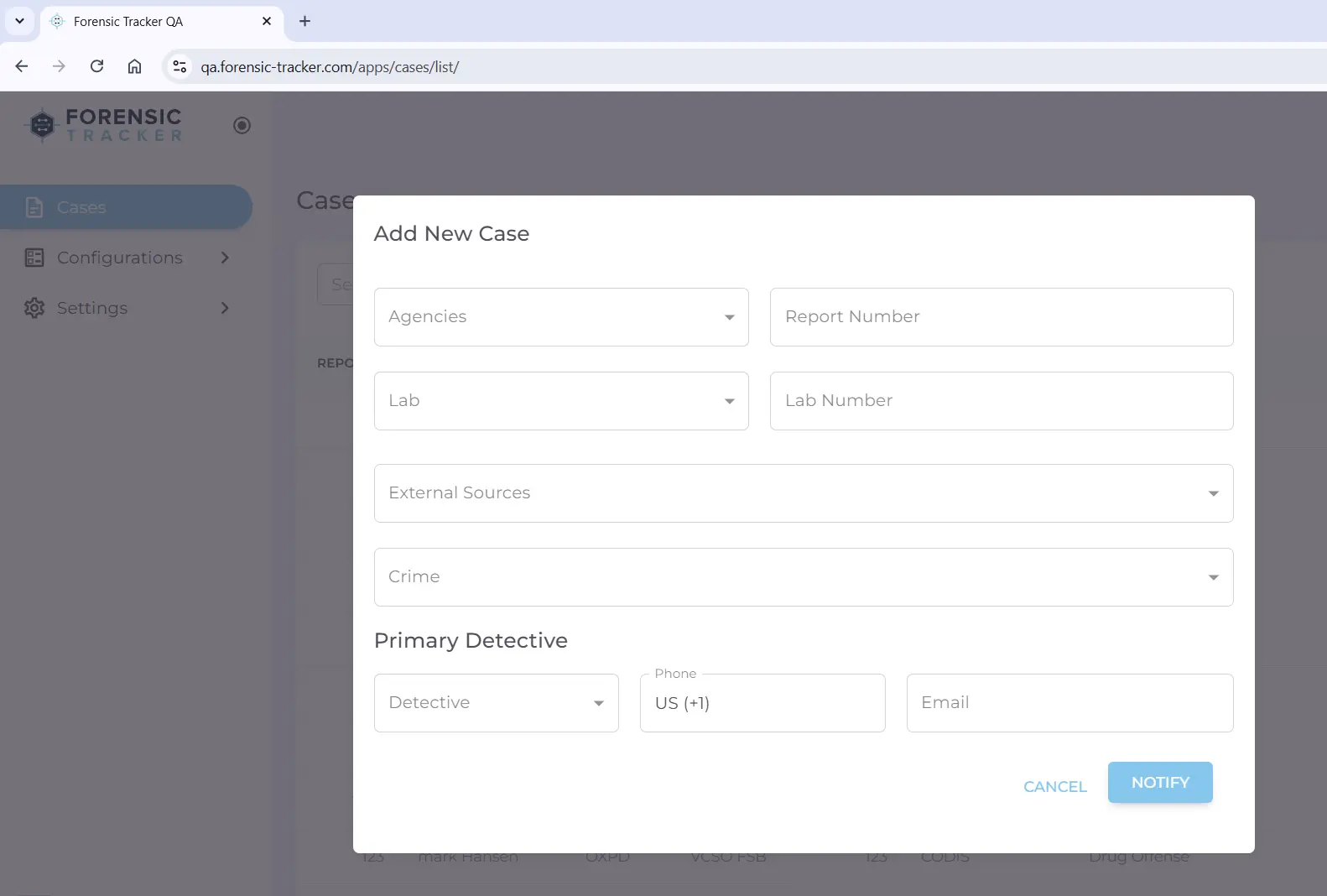Open a new browser tab
The height and width of the screenshot is (896, 1327).
(304, 21)
